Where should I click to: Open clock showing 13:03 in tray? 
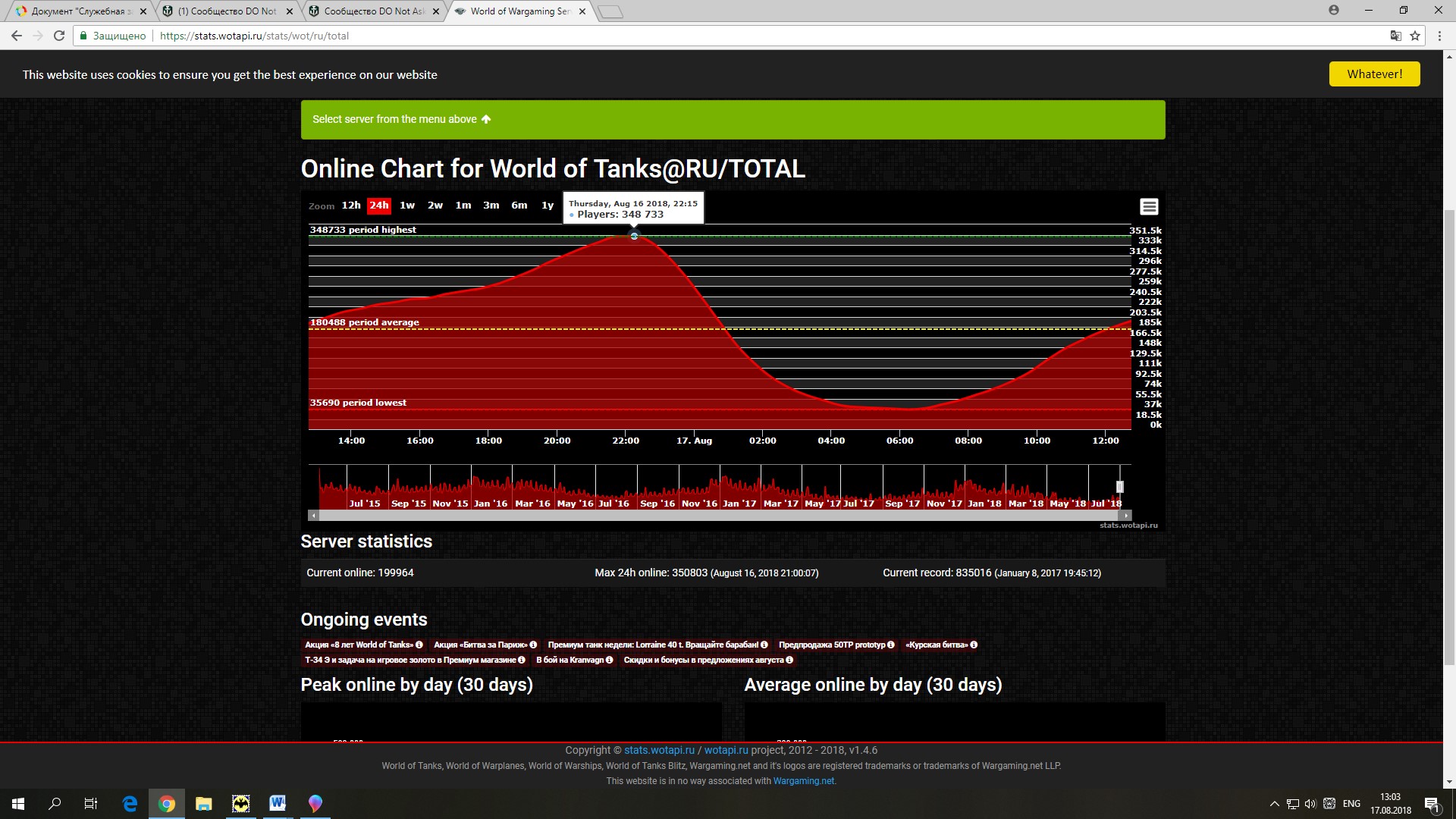coord(1390,804)
